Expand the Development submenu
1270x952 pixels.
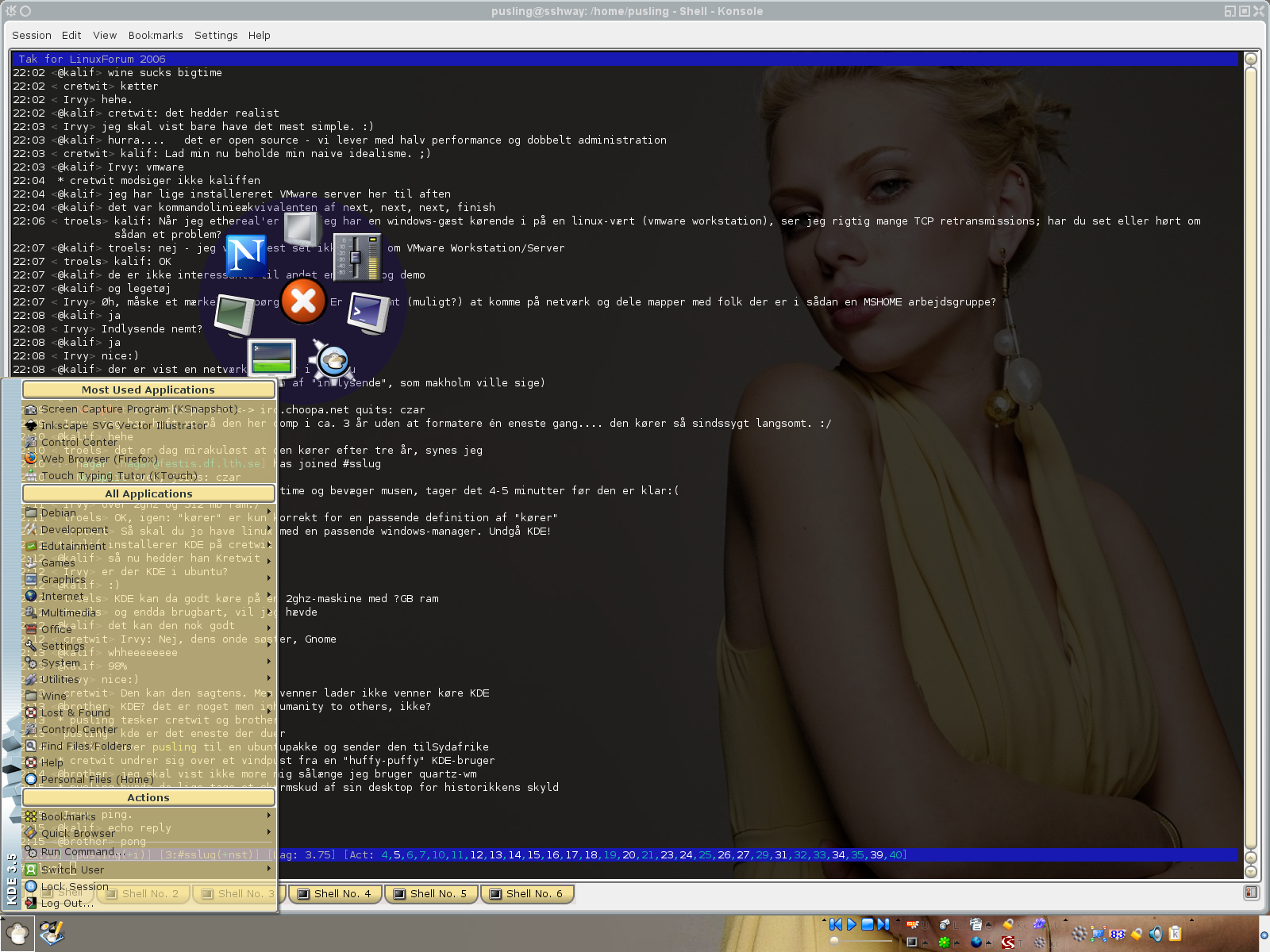click(148, 530)
